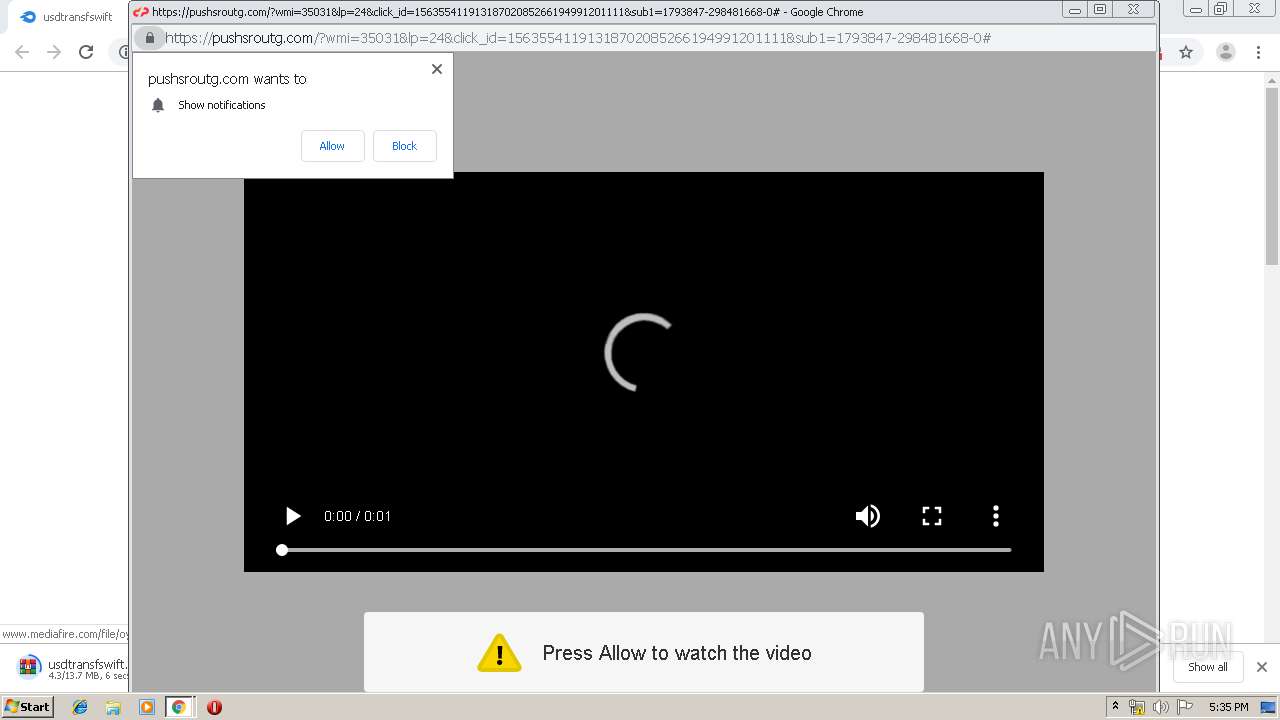Mute the video volume speaker icon
This screenshot has height=720, width=1280.
[867, 516]
